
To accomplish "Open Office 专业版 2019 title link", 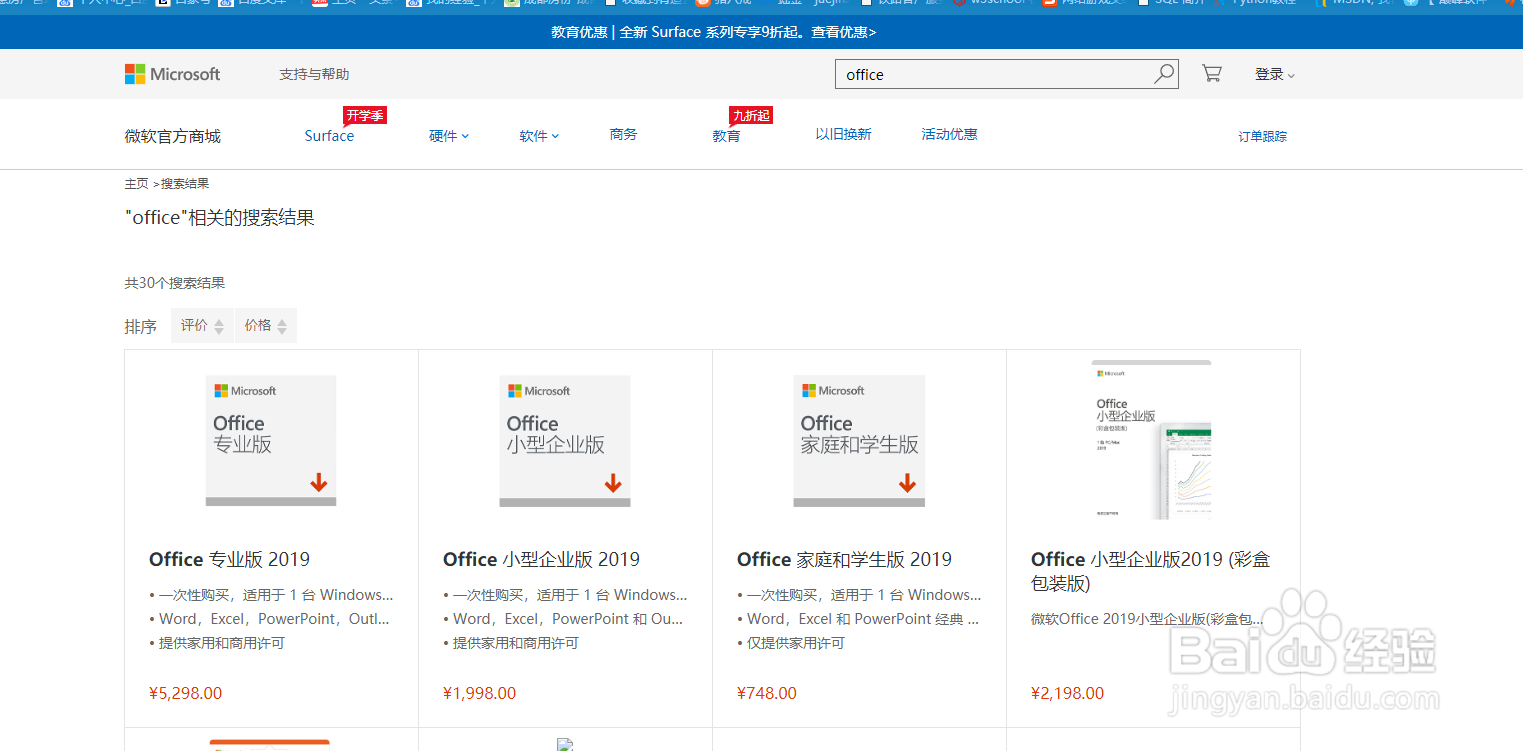I will tap(229, 559).
